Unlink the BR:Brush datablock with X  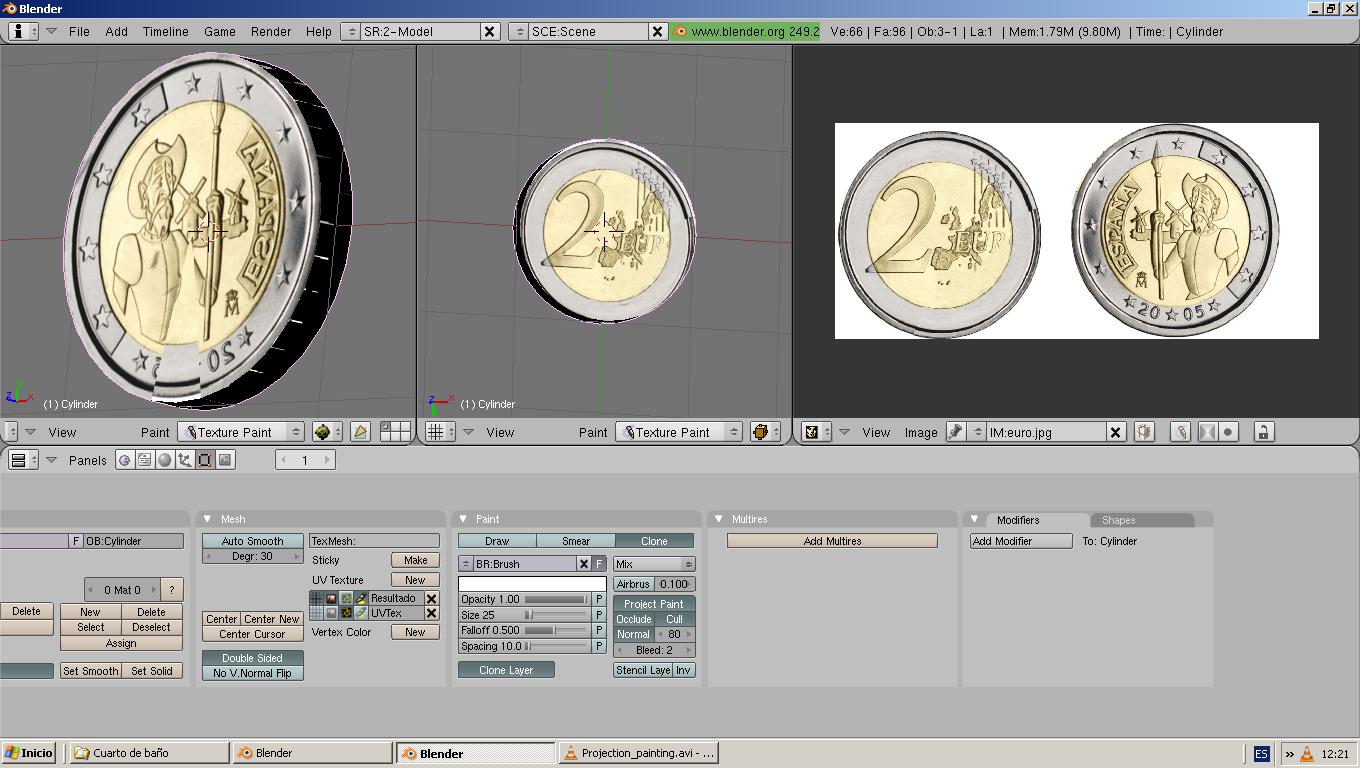[584, 564]
